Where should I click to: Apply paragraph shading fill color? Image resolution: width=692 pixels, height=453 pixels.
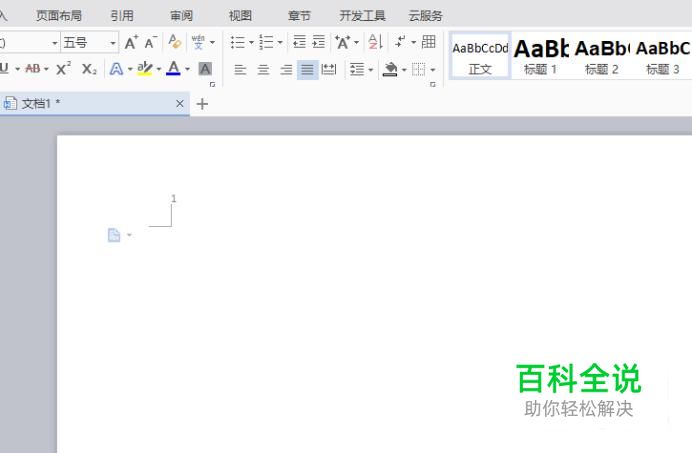pyautogui.click(x=390, y=69)
